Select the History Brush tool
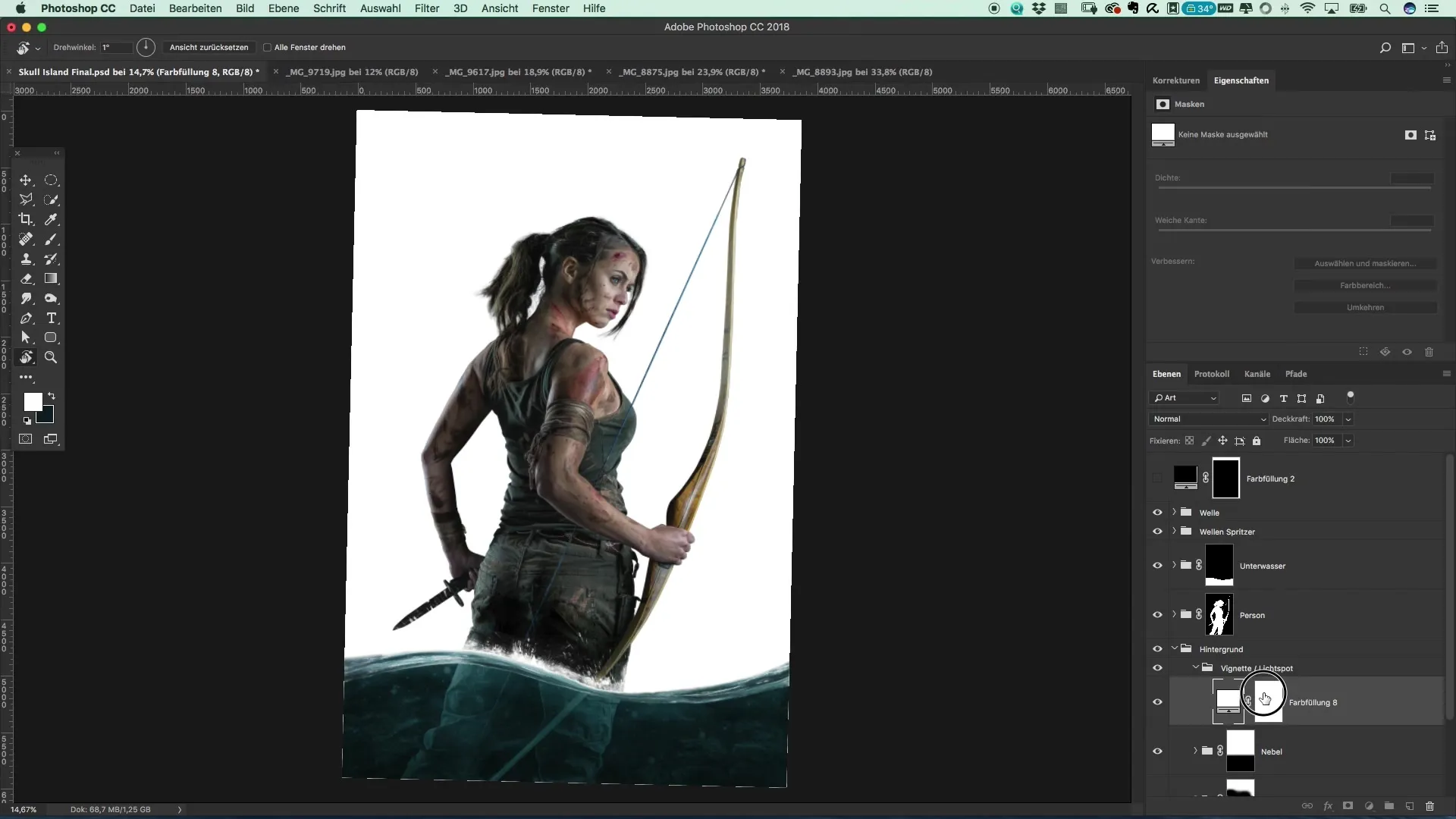 pos(51,259)
